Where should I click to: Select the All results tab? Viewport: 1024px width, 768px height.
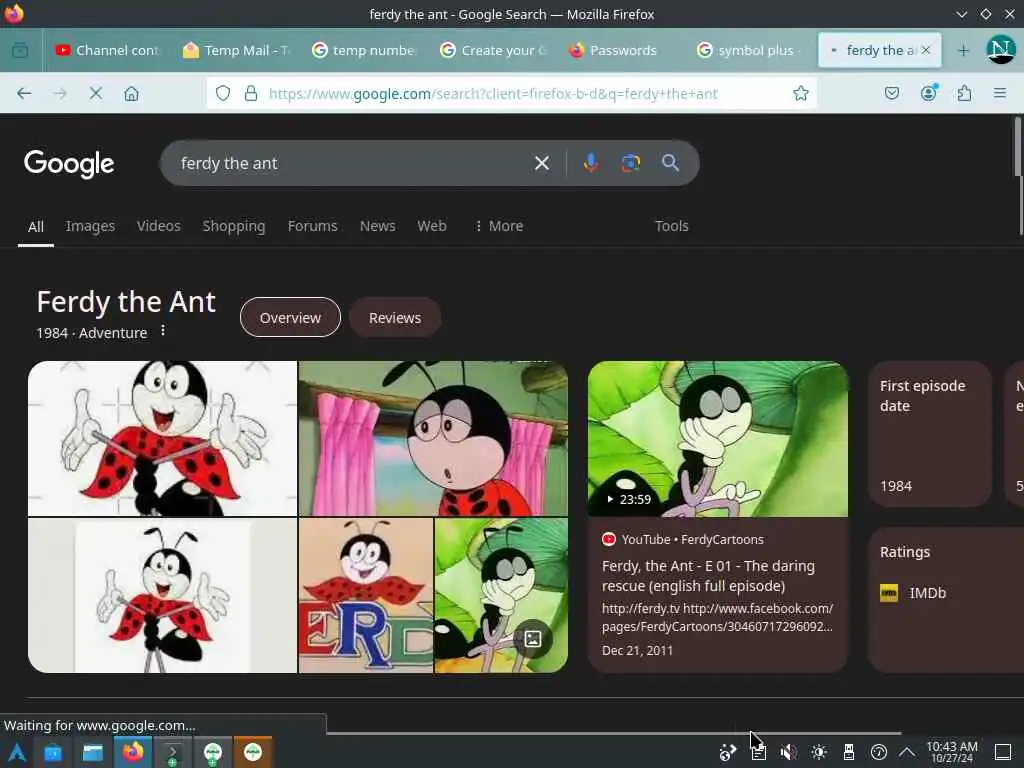pos(36,227)
